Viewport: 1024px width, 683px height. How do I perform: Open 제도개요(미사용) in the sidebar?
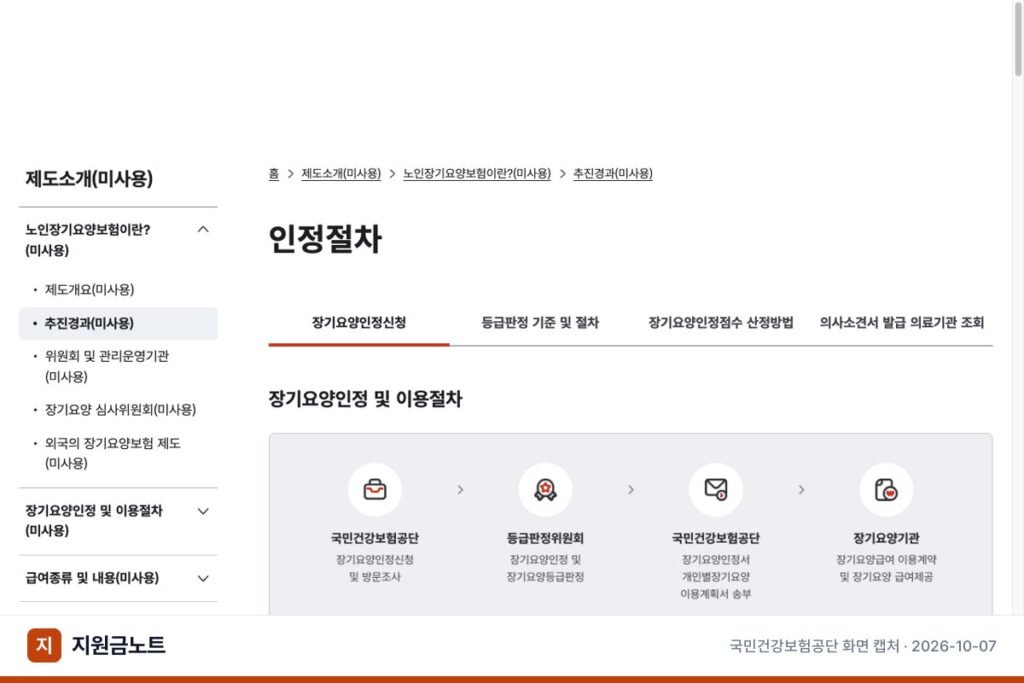click(x=89, y=289)
